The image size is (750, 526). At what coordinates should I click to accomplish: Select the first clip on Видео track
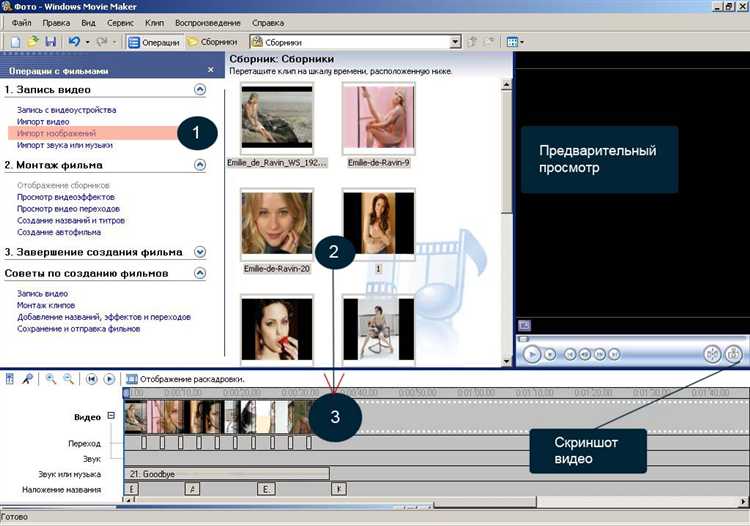coord(135,417)
